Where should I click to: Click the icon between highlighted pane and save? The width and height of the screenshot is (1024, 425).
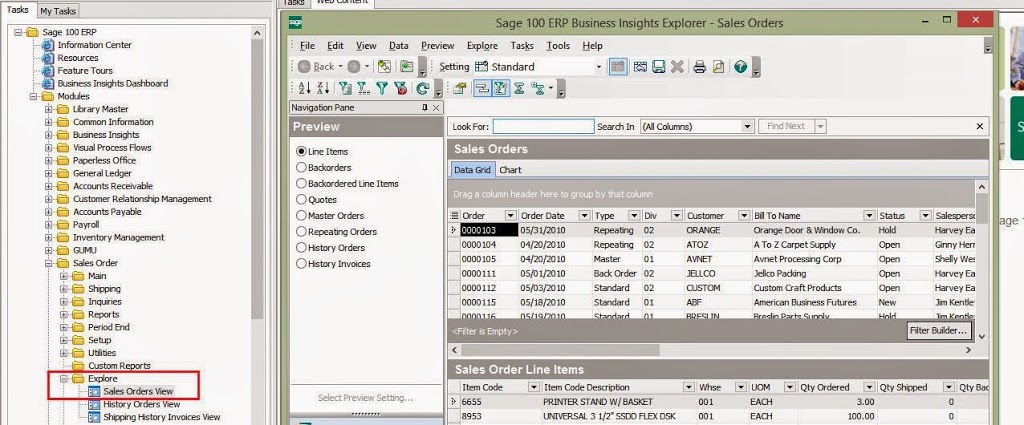tap(640, 67)
